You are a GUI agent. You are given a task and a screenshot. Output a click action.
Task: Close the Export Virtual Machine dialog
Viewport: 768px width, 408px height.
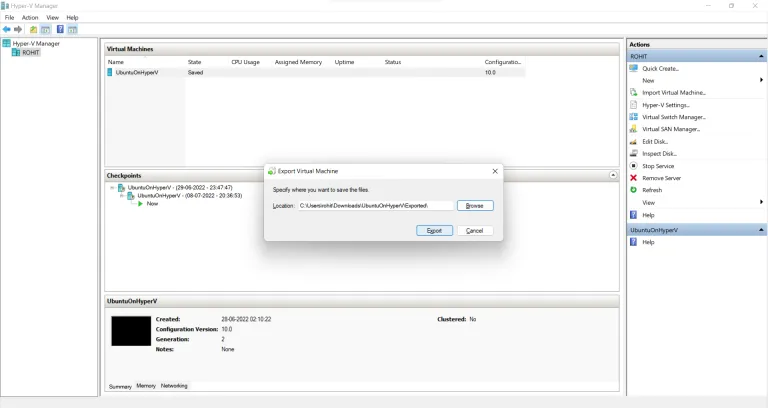[x=495, y=171]
